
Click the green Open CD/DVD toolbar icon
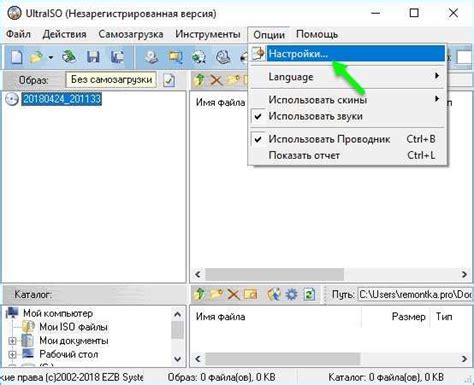coord(69,57)
